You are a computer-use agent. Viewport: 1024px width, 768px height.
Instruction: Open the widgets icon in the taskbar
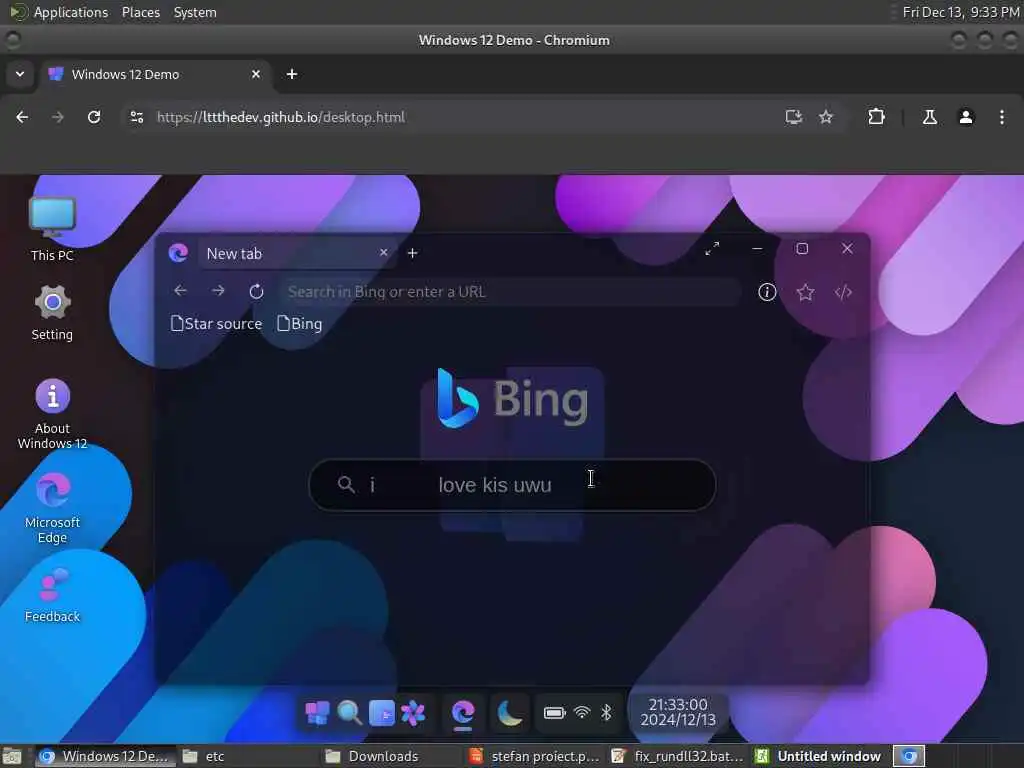pyautogui.click(x=381, y=712)
